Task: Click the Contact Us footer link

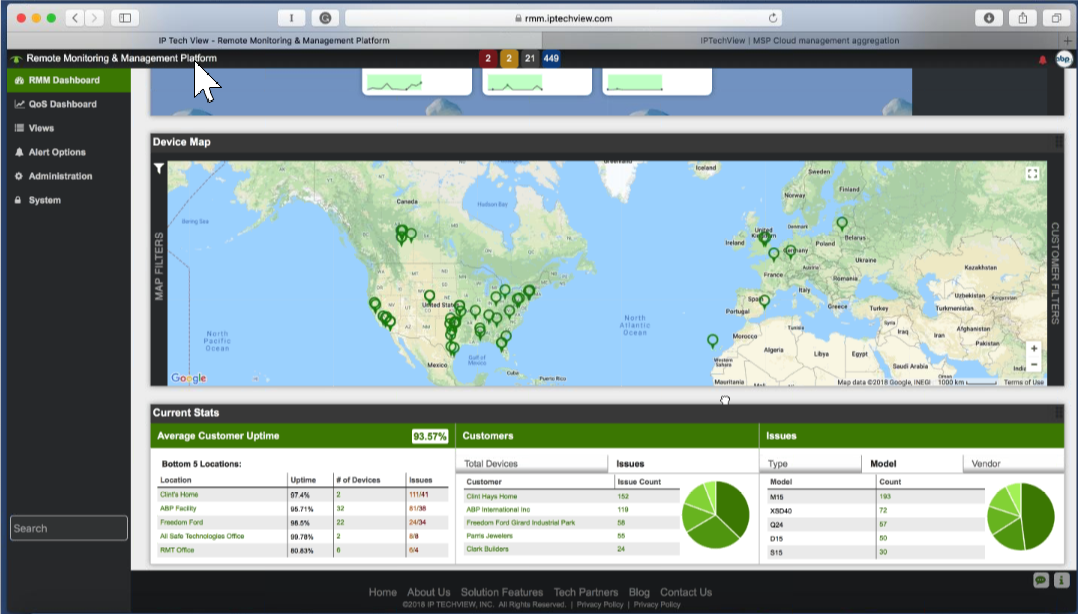Action: pyautogui.click(x=686, y=592)
